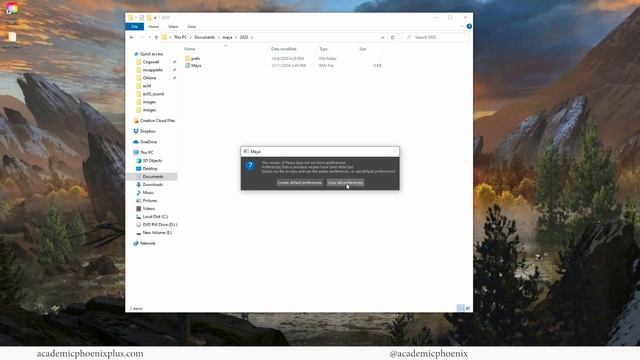The height and width of the screenshot is (360, 640).
Task: Open the Cogswell pinned folder
Action: pyautogui.click(x=151, y=62)
